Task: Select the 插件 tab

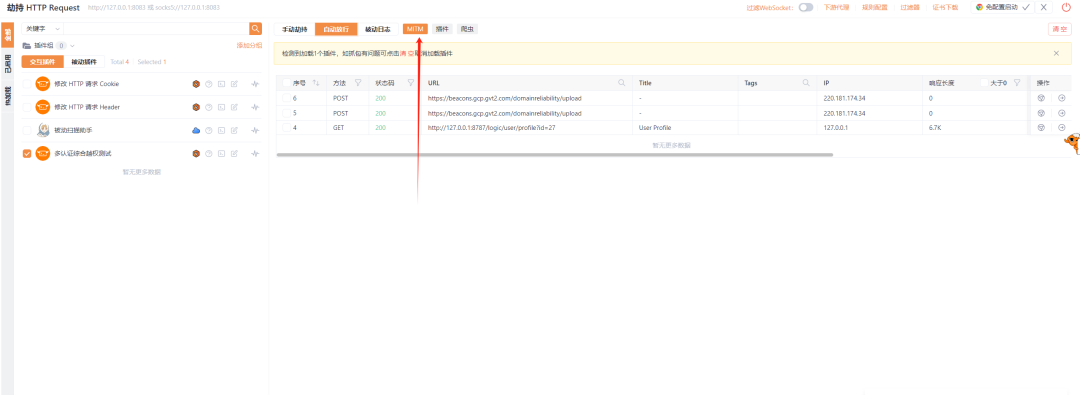Action: pos(442,29)
